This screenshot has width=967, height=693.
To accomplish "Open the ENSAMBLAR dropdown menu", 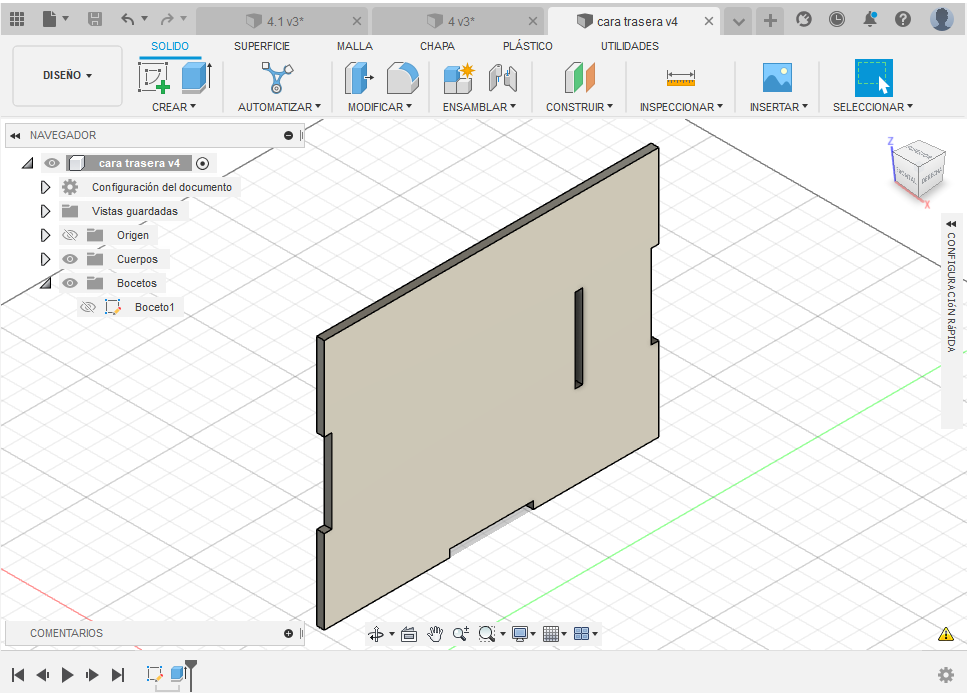I will [479, 107].
